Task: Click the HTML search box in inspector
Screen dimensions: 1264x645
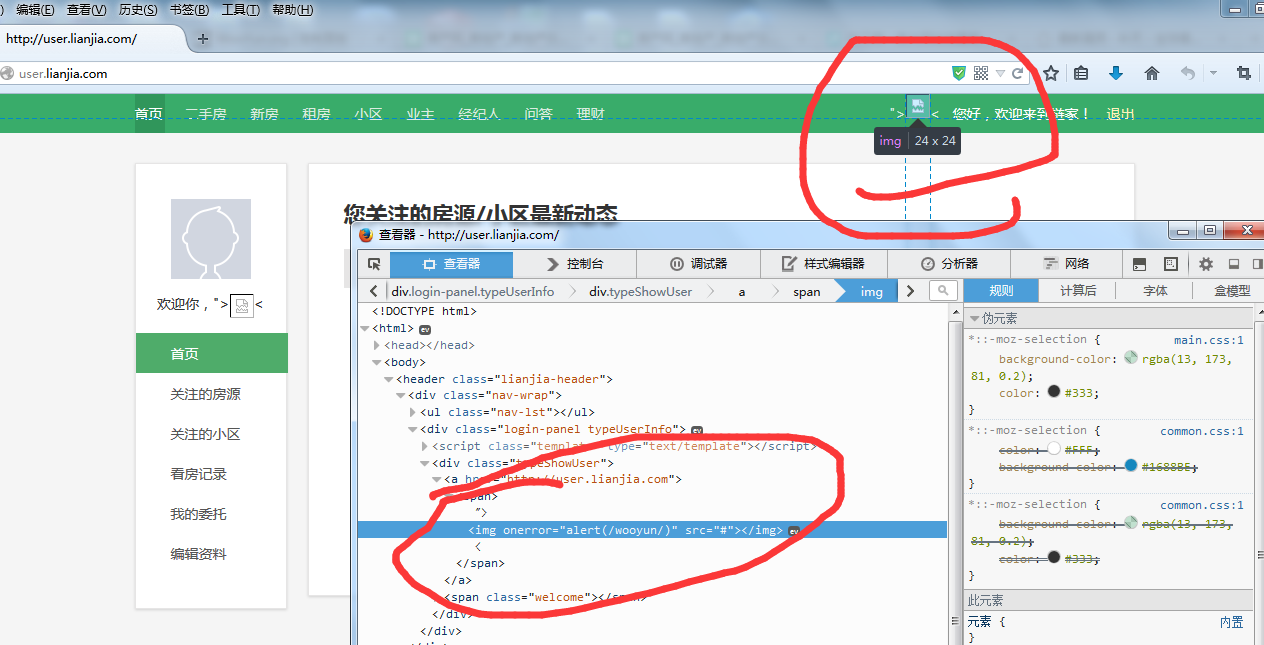Action: [942, 291]
